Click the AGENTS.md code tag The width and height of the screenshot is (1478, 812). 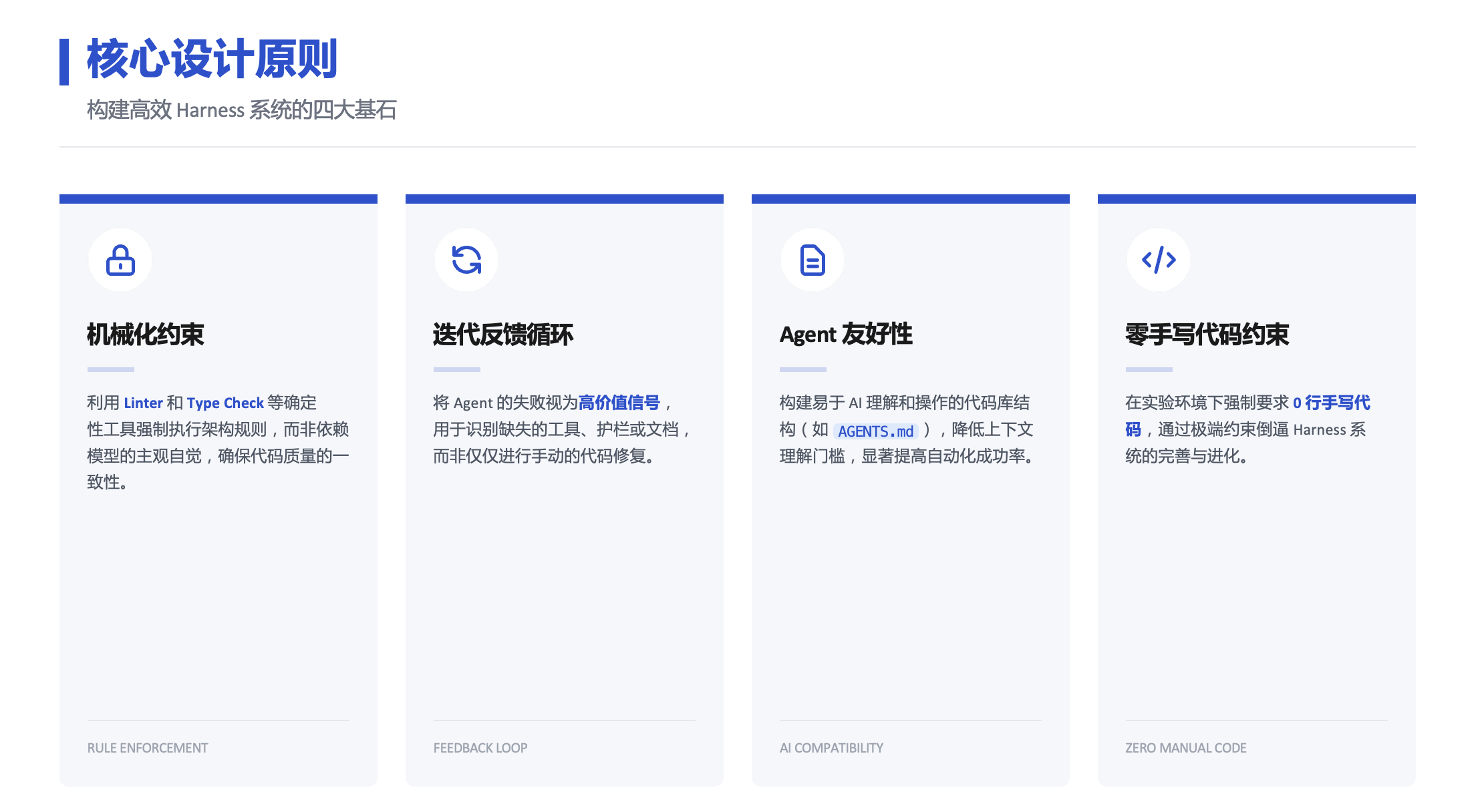coord(875,431)
